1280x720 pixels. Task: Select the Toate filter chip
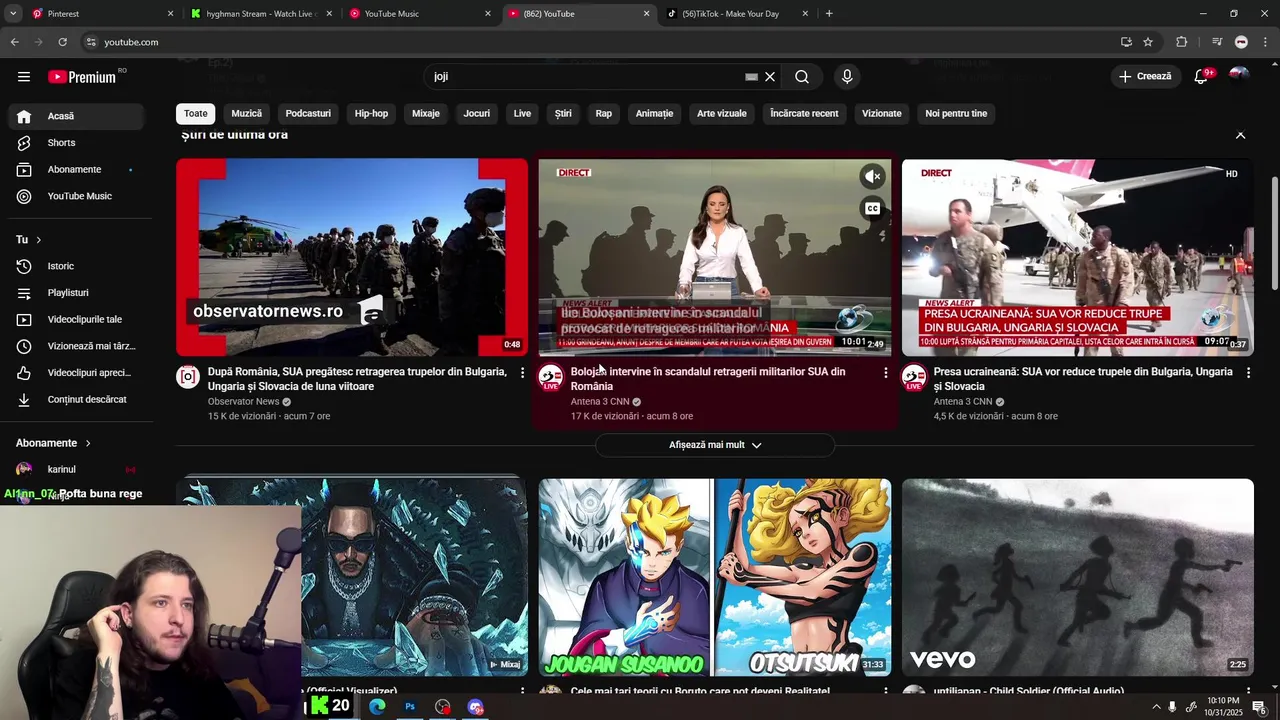tap(196, 114)
